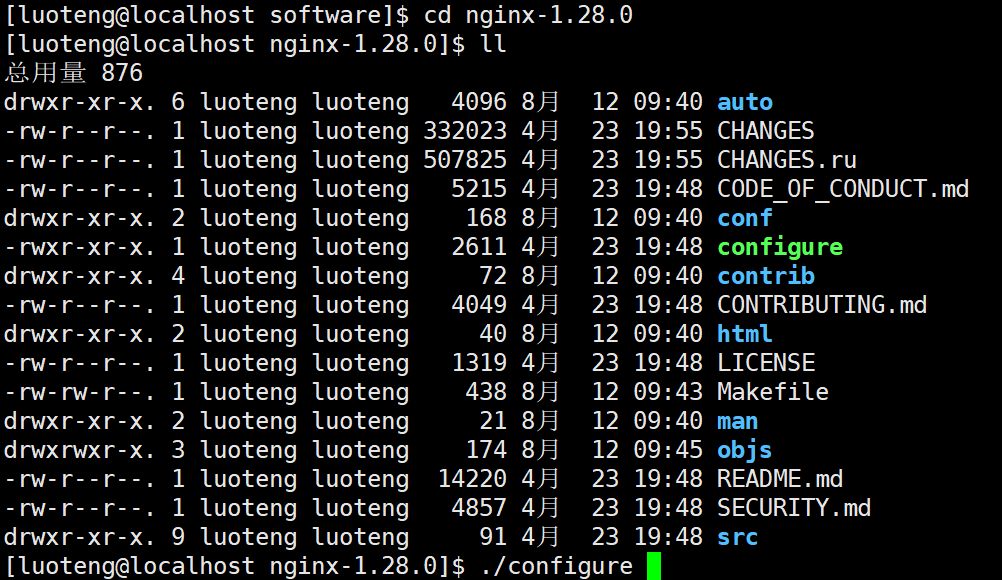The image size is (1002, 580).
Task: Click the objs directory name
Action: 745,450
